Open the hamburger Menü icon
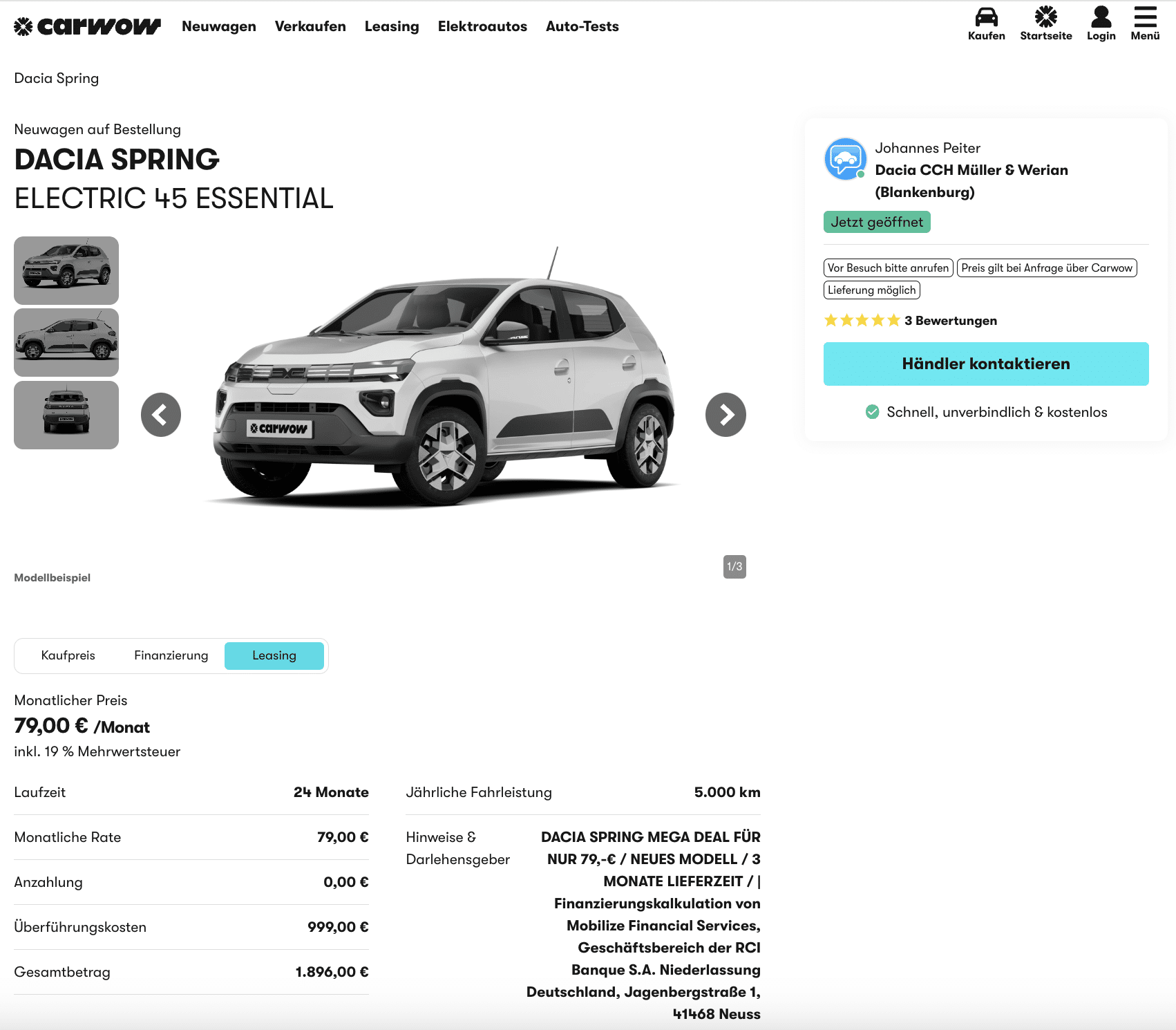The image size is (1176, 1030). (1145, 17)
